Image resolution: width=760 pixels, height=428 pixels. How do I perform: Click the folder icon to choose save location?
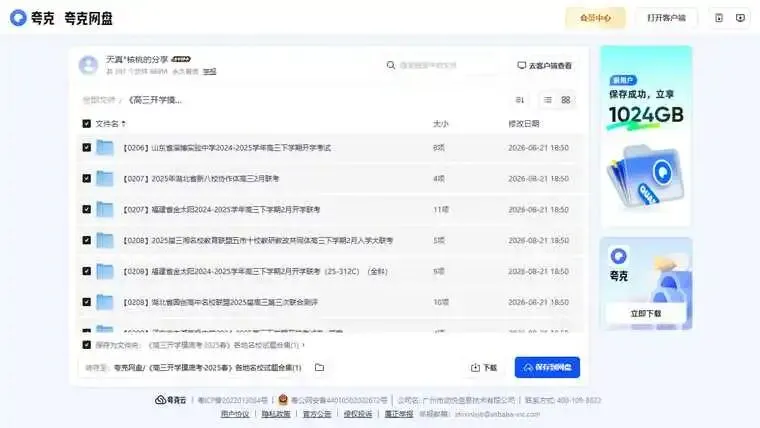pos(319,367)
